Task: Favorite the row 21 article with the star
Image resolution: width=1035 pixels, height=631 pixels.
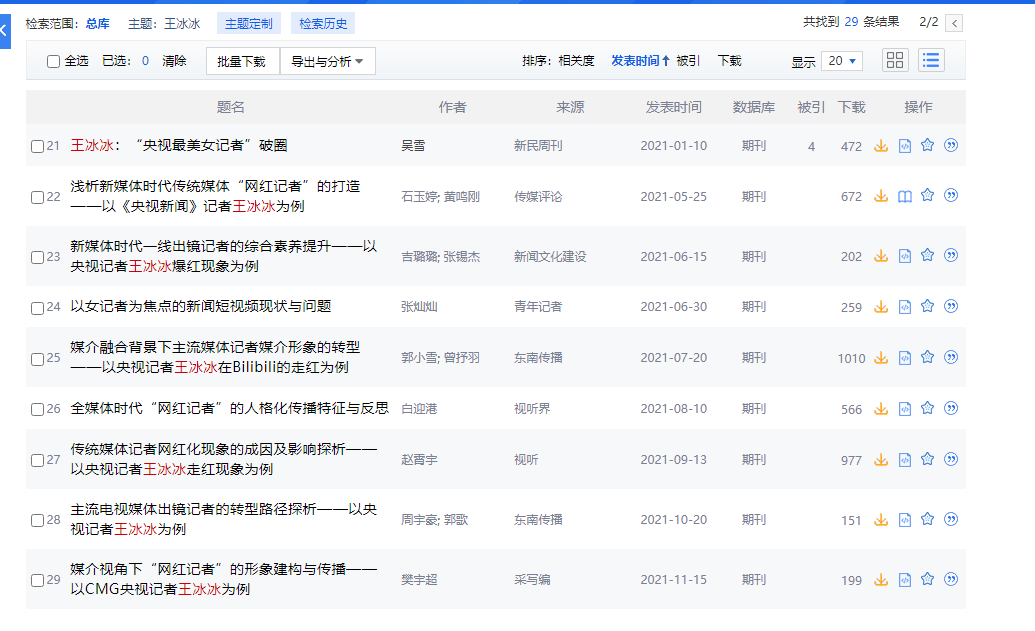Action: (x=927, y=145)
